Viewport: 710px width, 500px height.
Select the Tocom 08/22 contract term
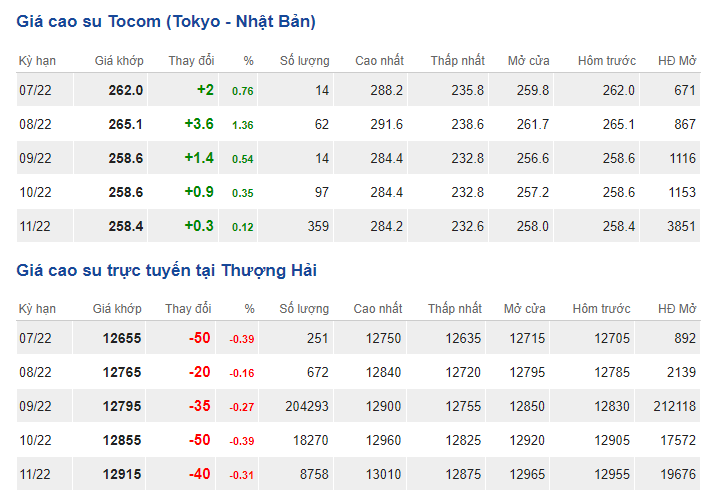point(35,124)
